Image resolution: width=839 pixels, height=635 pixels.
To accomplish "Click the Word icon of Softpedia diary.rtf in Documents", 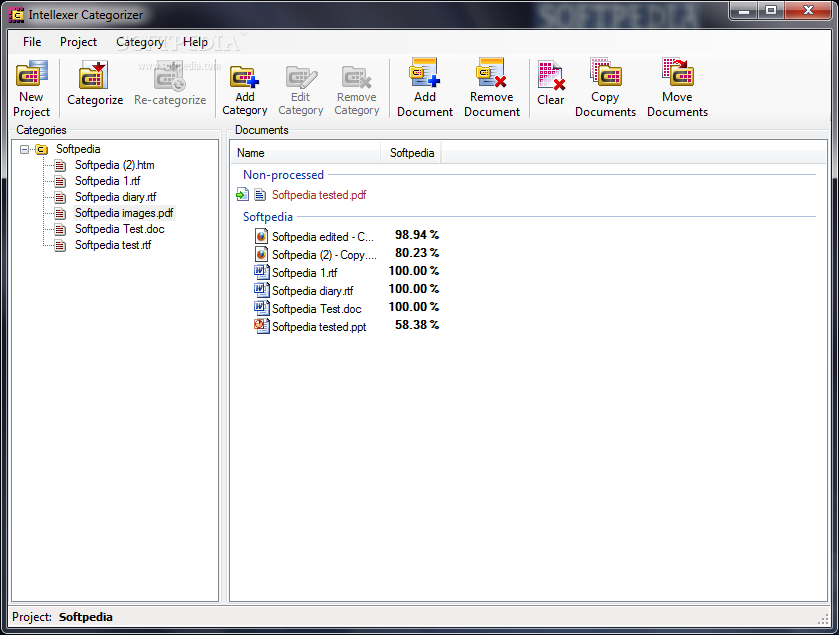I will pyautogui.click(x=261, y=290).
